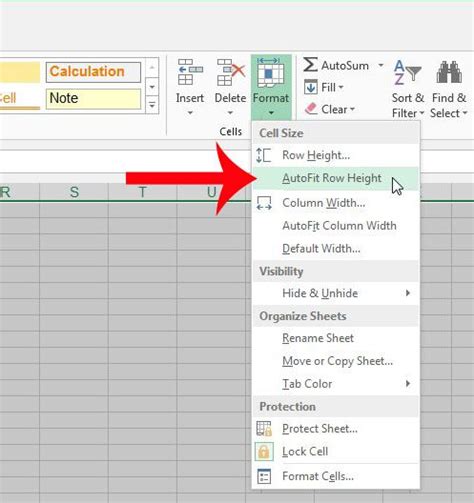
Task: Click the Row Height icon in menu
Action: pos(264,155)
